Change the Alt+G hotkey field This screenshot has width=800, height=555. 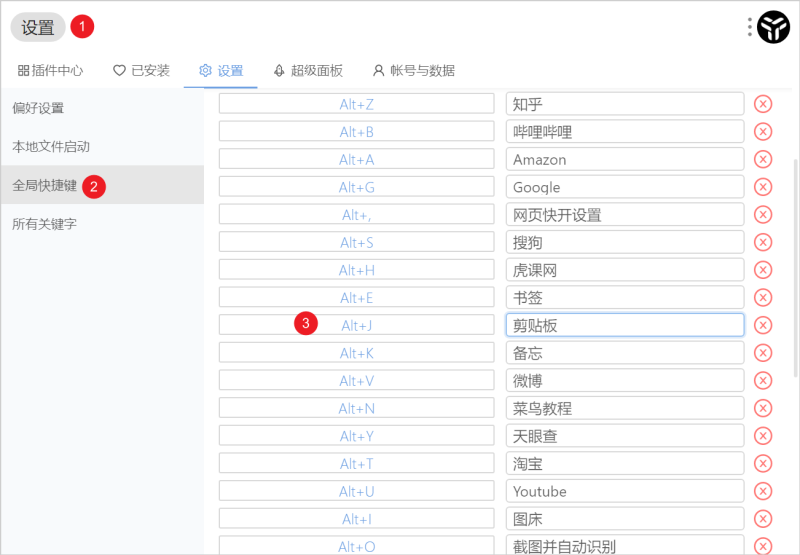tap(357, 187)
